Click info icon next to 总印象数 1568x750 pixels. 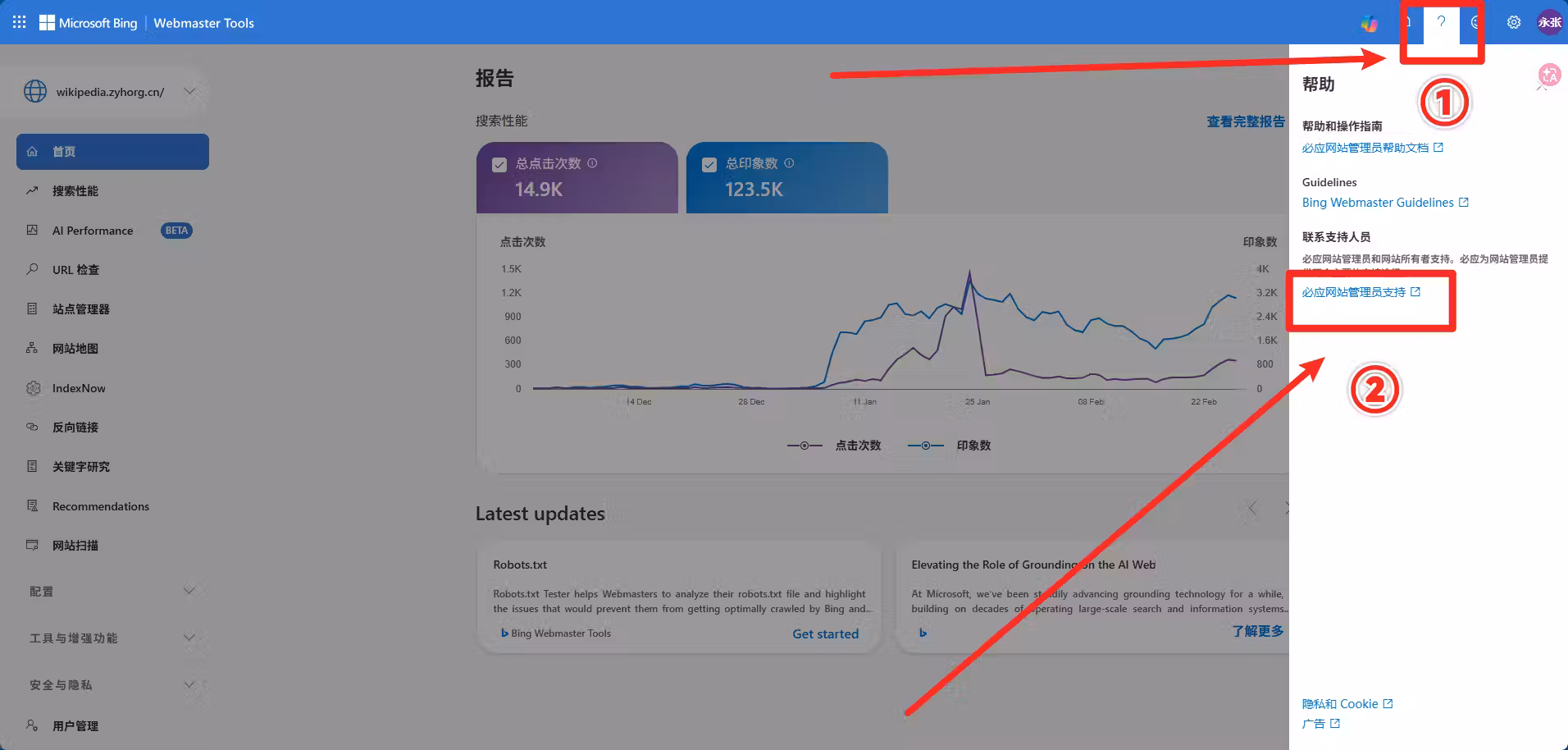[789, 163]
